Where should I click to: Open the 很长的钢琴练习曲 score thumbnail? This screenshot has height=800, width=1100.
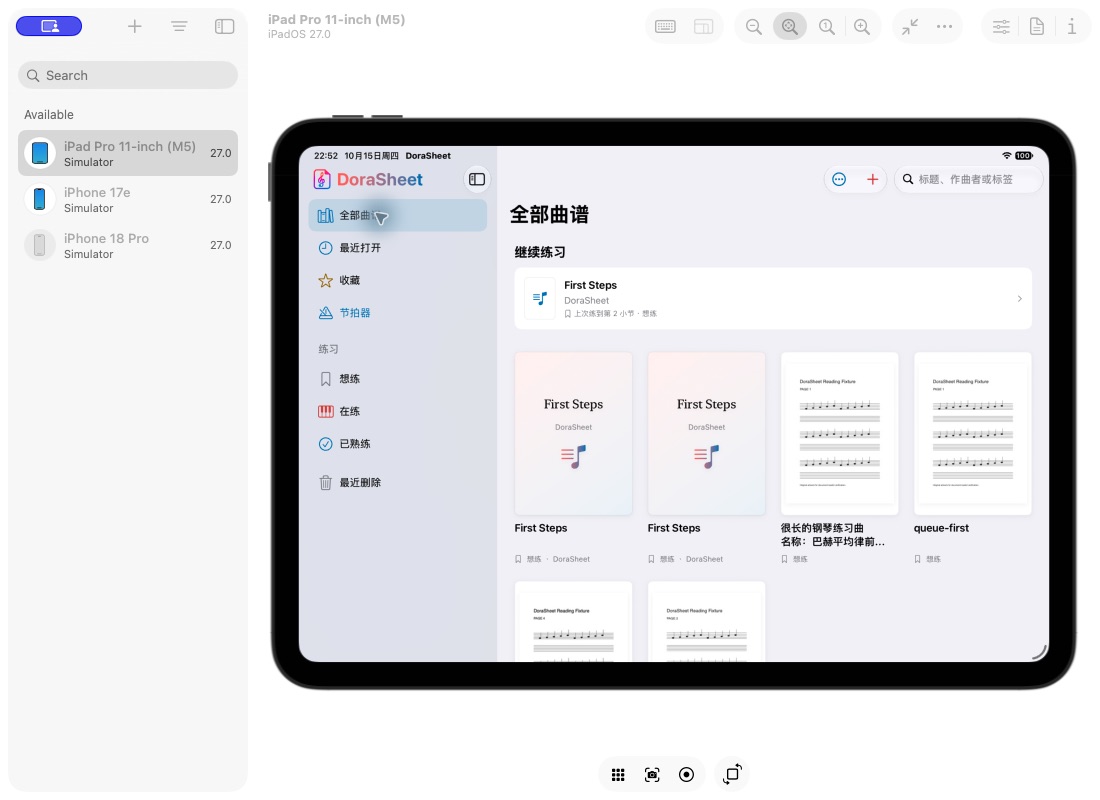click(840, 434)
